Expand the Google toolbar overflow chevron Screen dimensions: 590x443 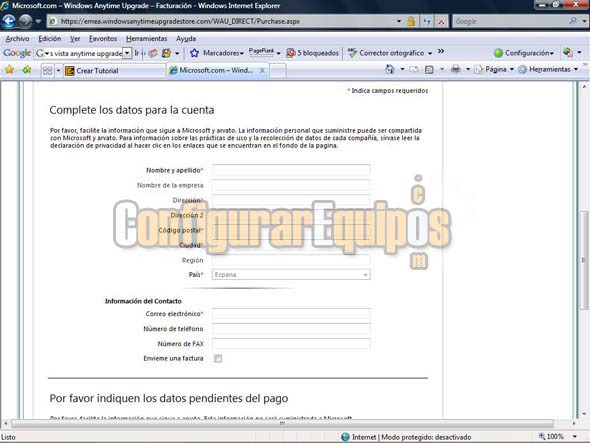click(441, 52)
